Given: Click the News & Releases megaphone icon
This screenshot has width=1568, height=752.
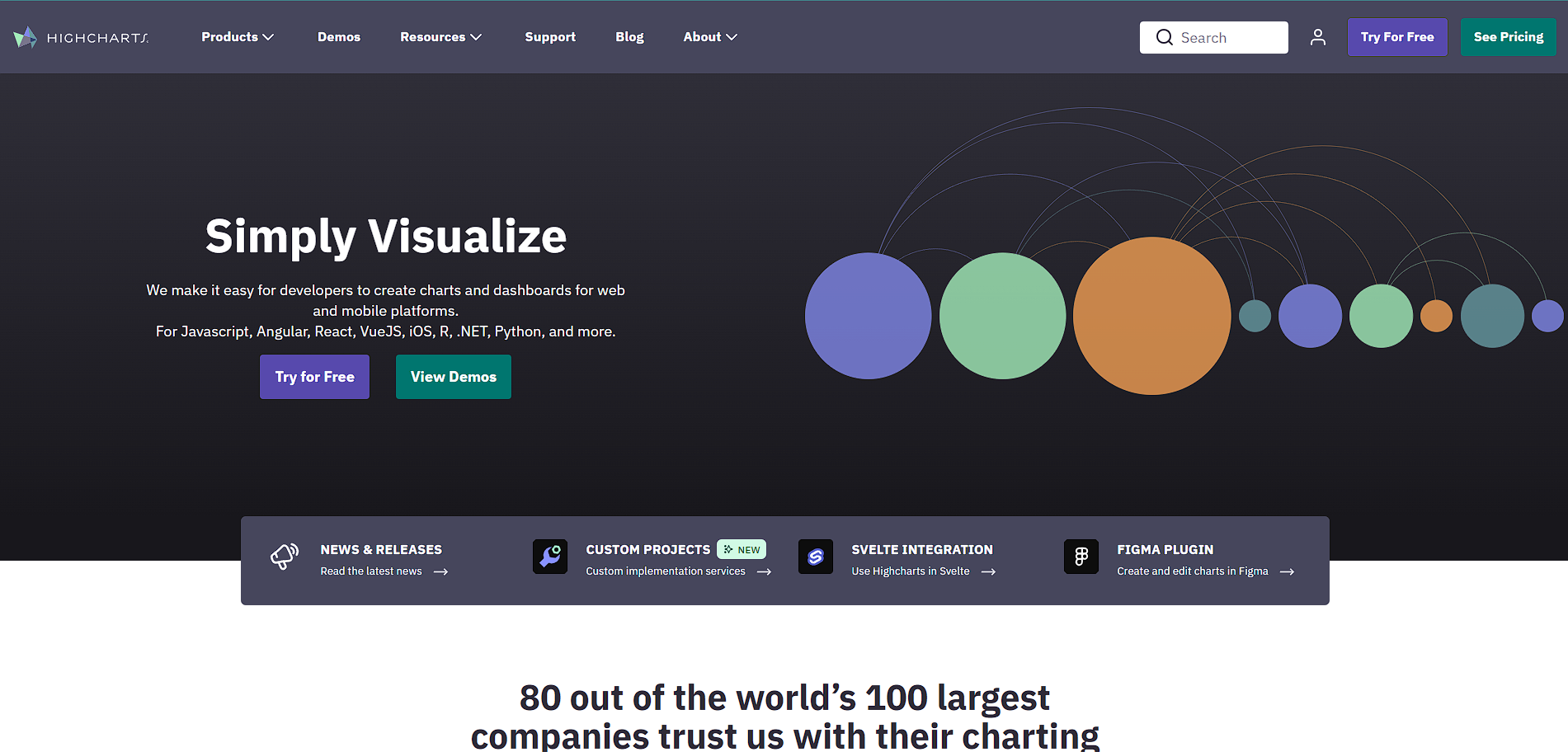Looking at the screenshot, I should coord(285,557).
